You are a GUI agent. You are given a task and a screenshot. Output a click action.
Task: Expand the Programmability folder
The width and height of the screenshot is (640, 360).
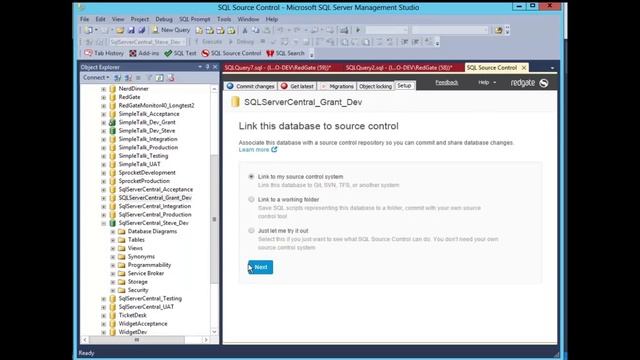(113, 265)
